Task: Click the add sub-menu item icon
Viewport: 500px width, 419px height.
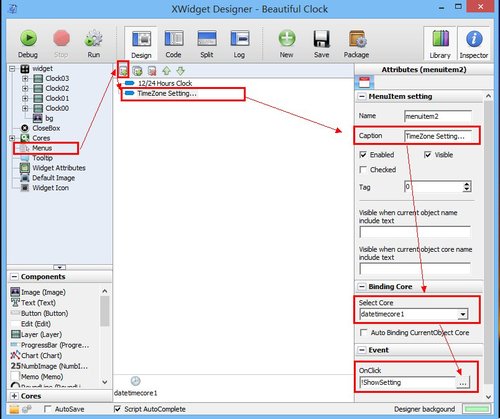Action: (137, 71)
